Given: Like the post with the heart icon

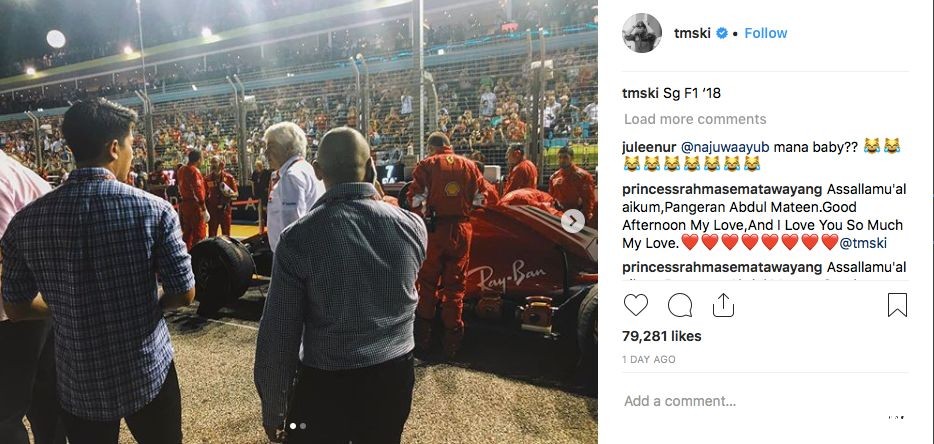Looking at the screenshot, I should point(636,305).
